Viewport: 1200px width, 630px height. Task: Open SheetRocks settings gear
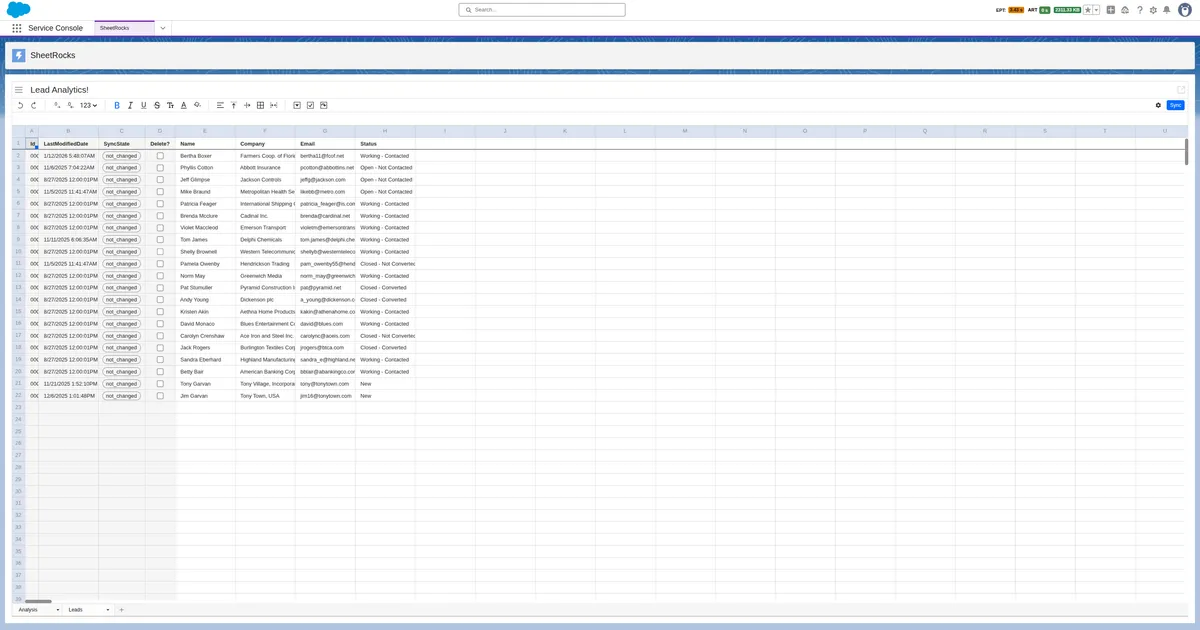click(x=1158, y=105)
